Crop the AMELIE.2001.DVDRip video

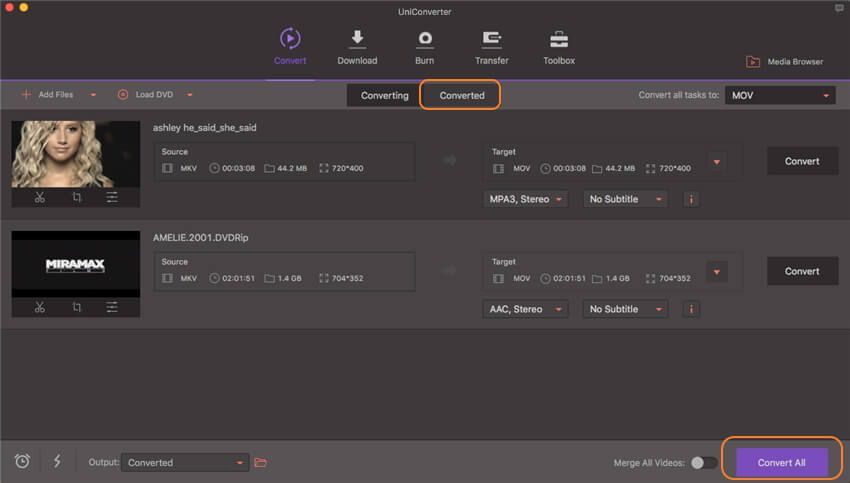(x=76, y=307)
